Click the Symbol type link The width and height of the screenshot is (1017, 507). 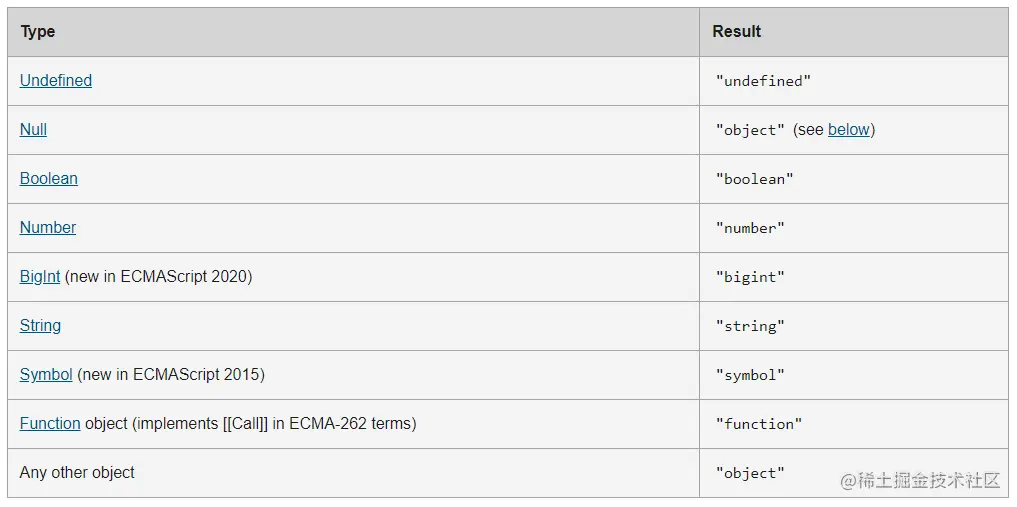[46, 374]
